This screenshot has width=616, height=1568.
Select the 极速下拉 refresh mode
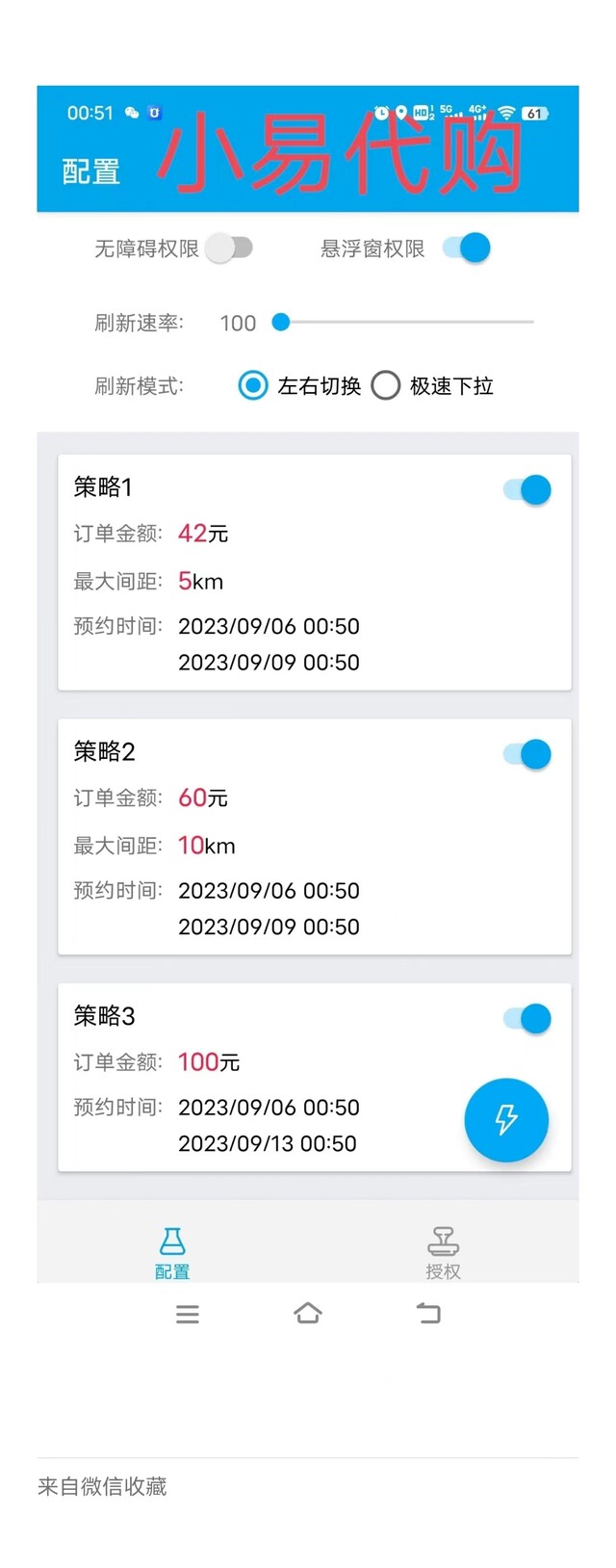click(x=432, y=386)
